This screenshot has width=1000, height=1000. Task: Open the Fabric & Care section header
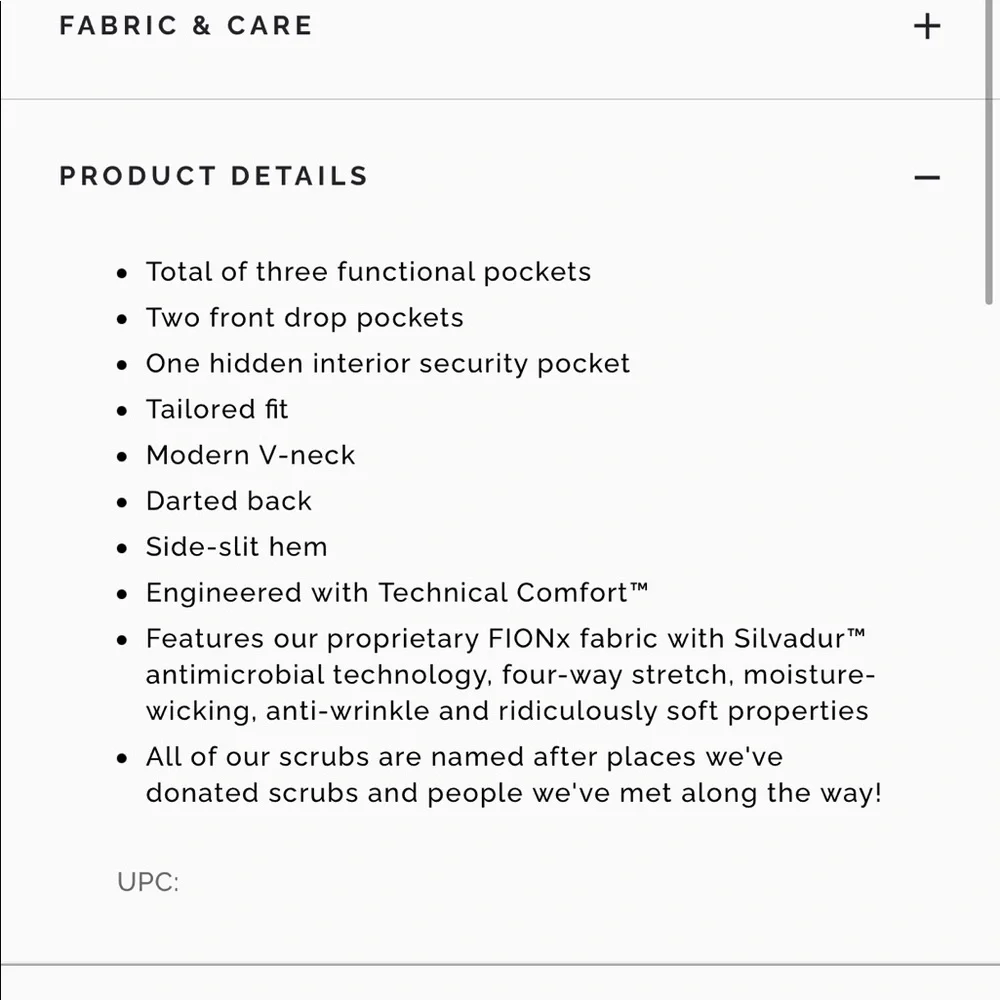click(x=186, y=26)
